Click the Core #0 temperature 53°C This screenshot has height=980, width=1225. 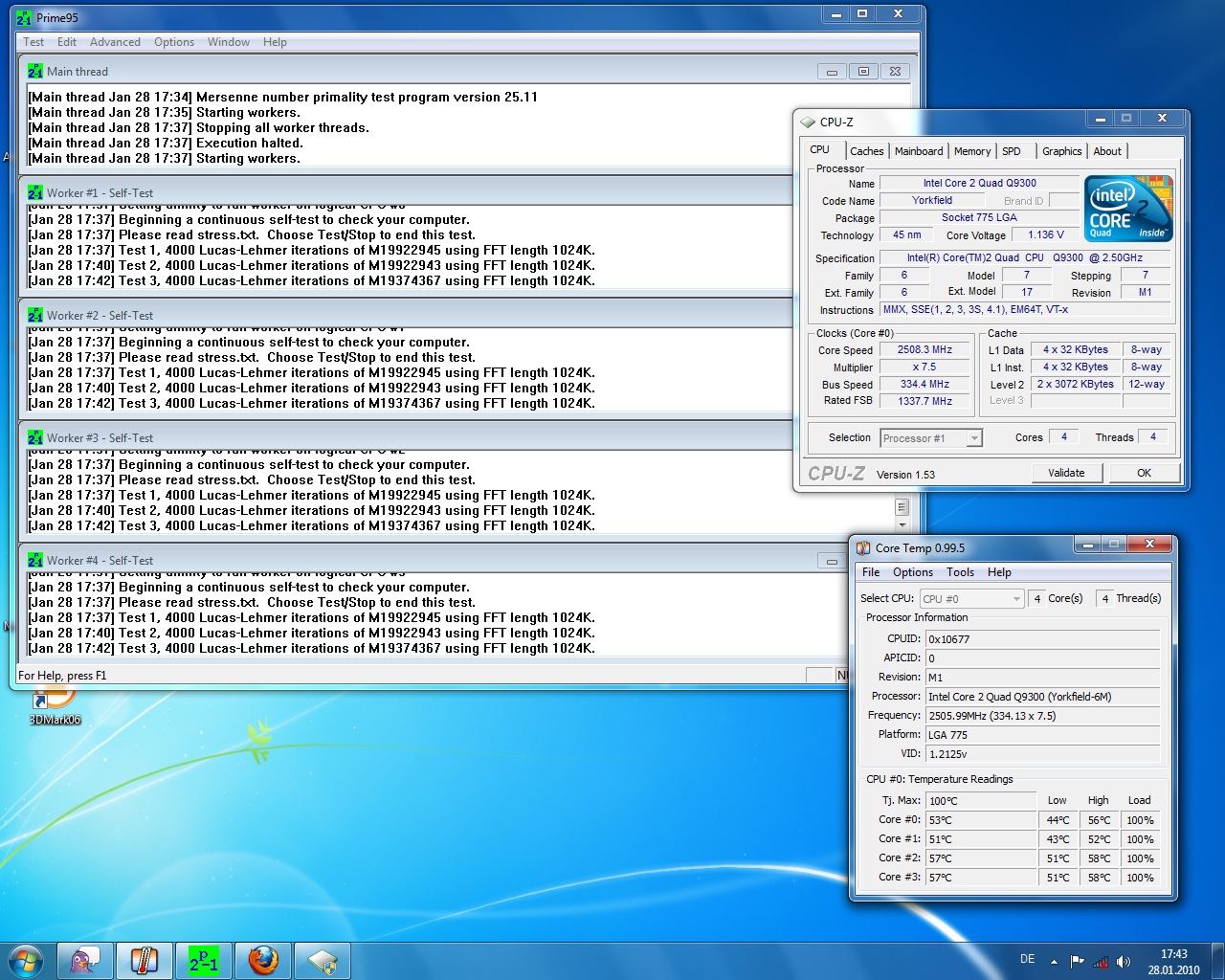981,820
